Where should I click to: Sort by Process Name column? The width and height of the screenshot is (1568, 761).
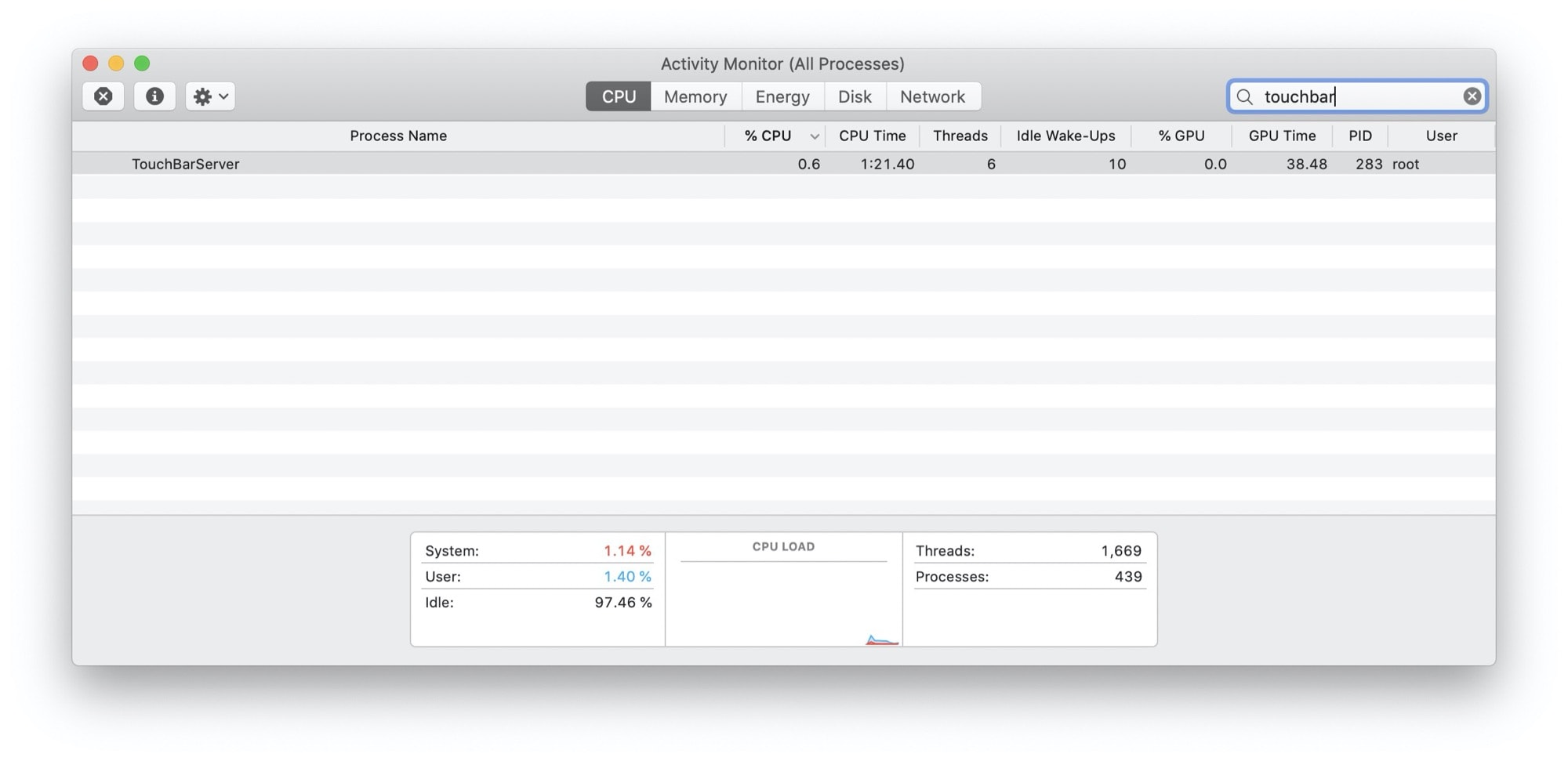pos(398,136)
